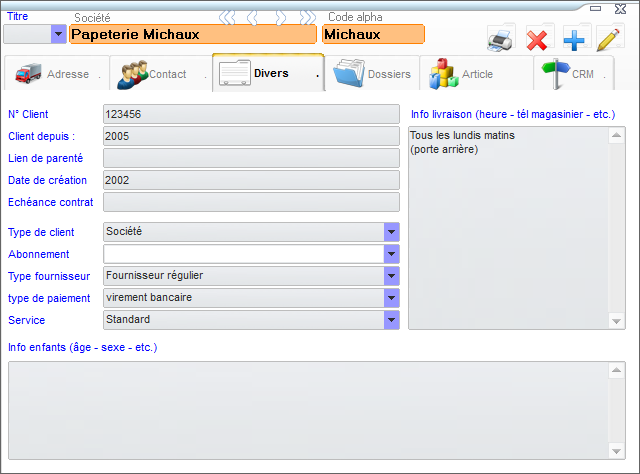Click Info livraison scrollbar down arrow
This screenshot has width=640, height=474.
pyautogui.click(x=617, y=321)
